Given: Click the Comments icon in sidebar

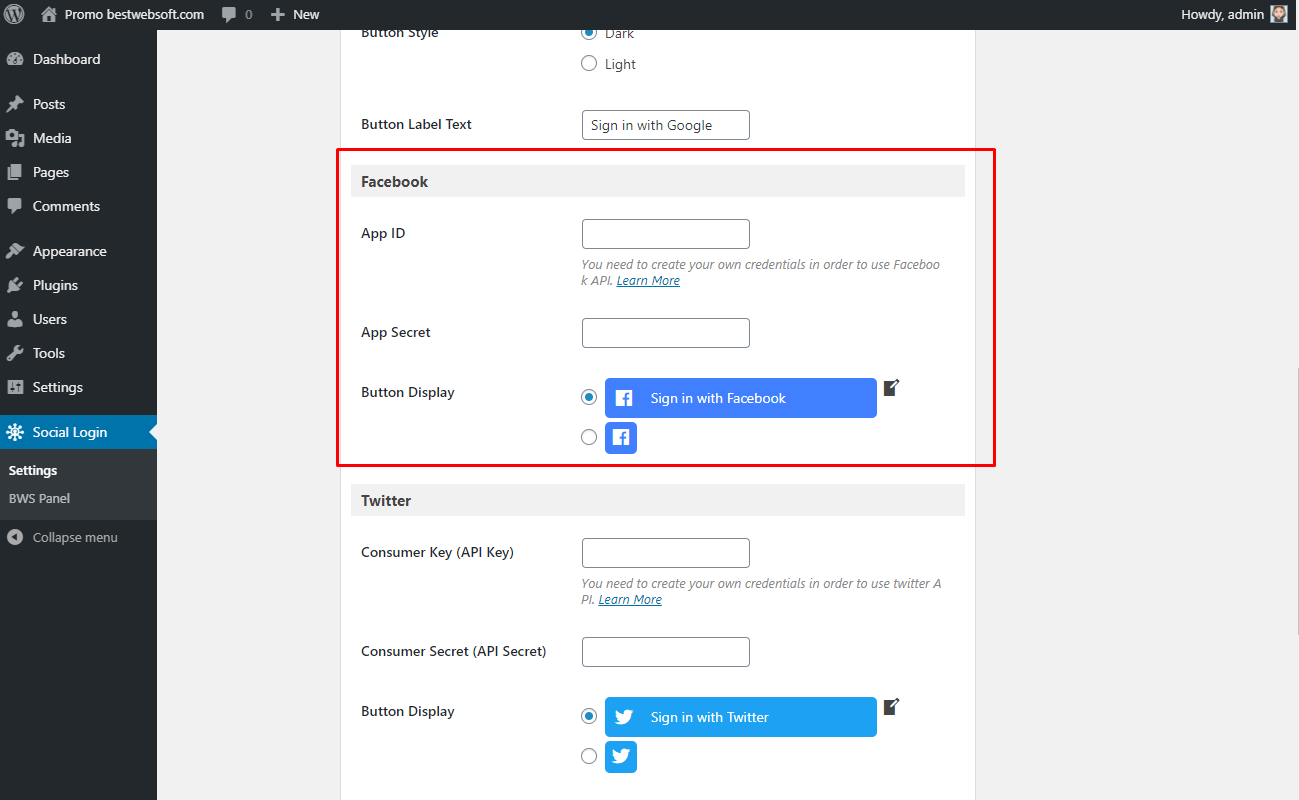Looking at the screenshot, I should (x=15, y=206).
